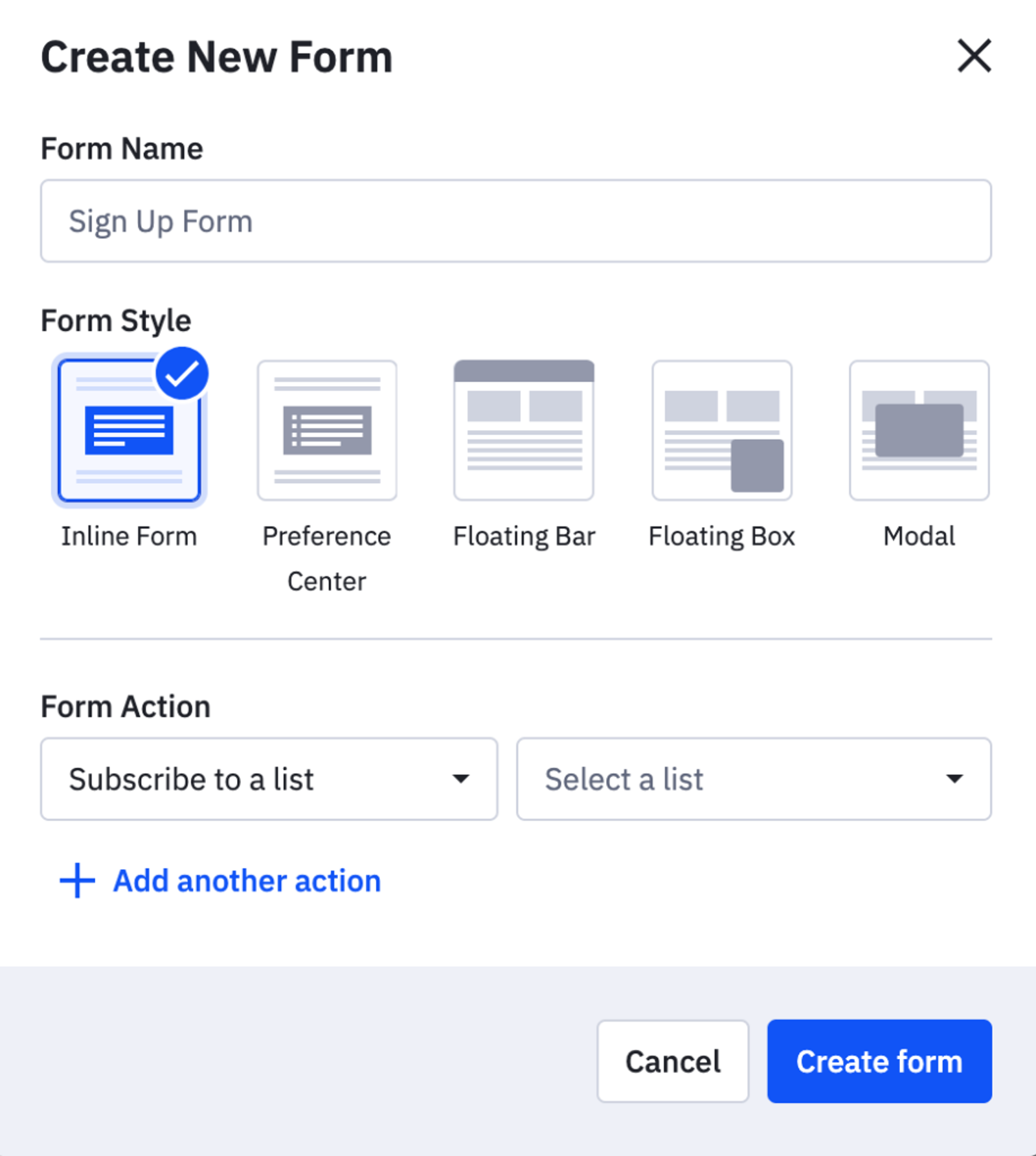Close the Create New Form dialog
The width and height of the screenshot is (1036, 1156).
click(x=974, y=56)
